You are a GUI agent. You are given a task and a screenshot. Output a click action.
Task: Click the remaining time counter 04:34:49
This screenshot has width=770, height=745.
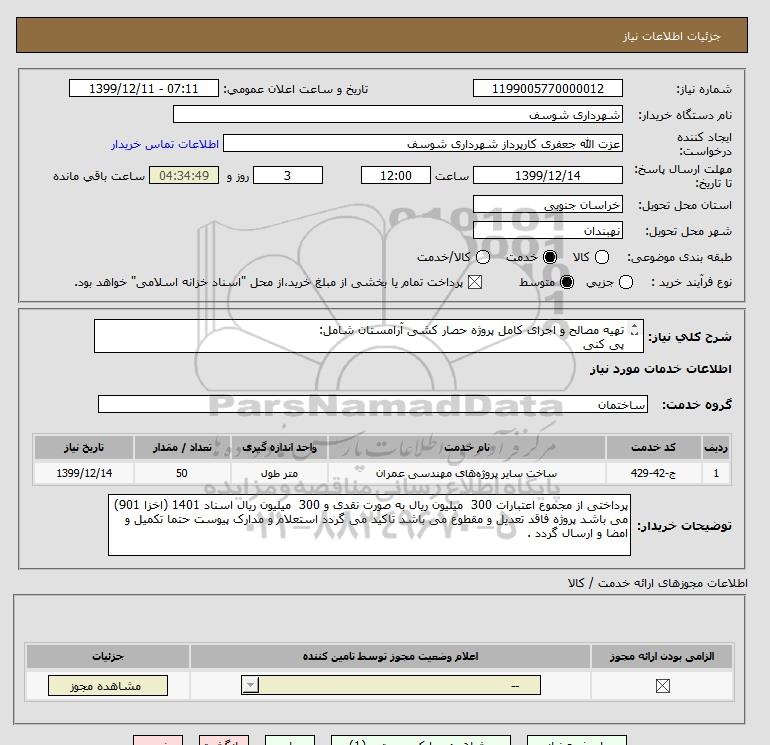(184, 175)
